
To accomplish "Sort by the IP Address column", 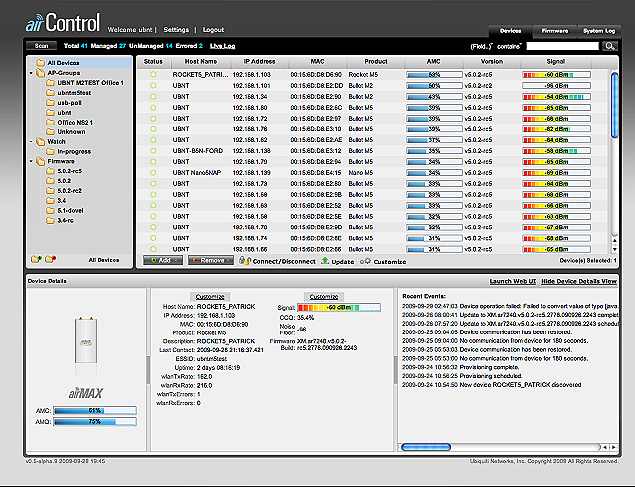I will point(259,62).
